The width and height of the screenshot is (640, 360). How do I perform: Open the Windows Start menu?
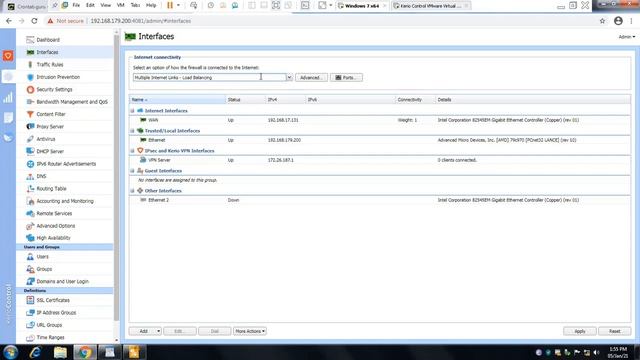(10, 352)
